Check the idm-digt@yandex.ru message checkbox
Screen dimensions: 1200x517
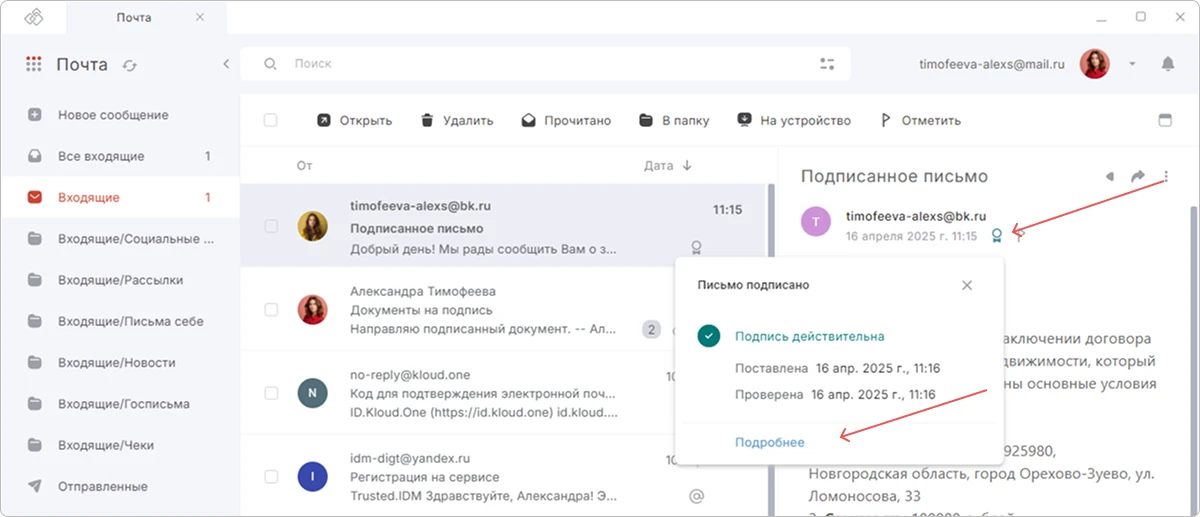(271, 477)
